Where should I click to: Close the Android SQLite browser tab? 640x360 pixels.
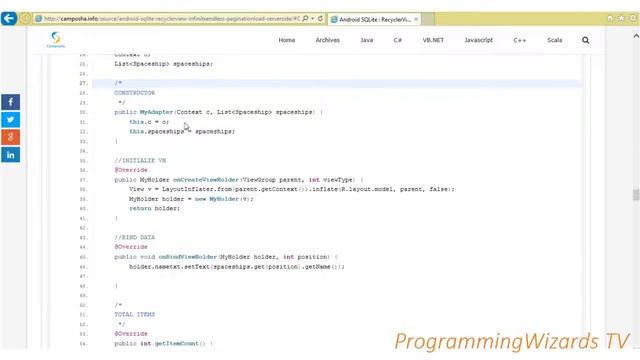(416, 19)
